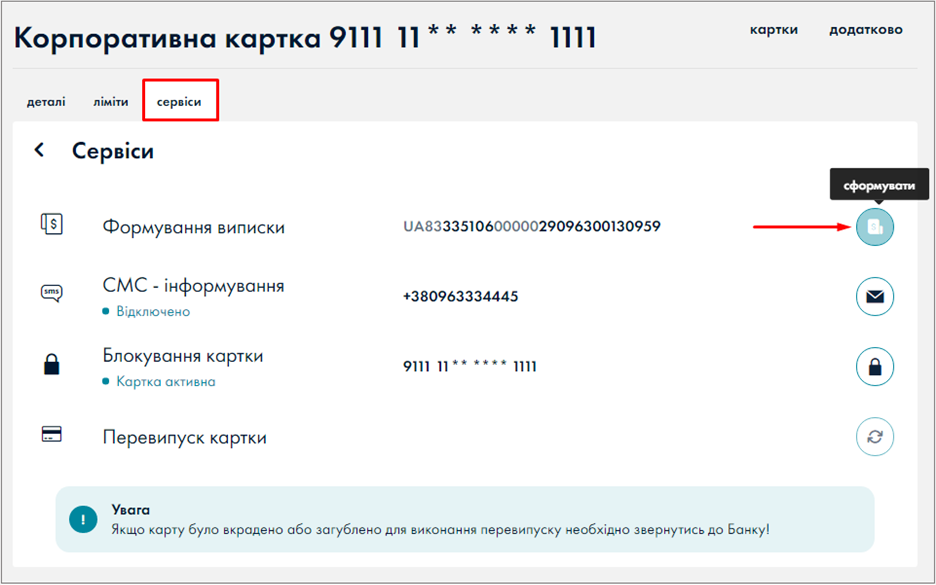Click the Формування виписки service label
Viewport: 936px width, 585px height.
coord(193,227)
